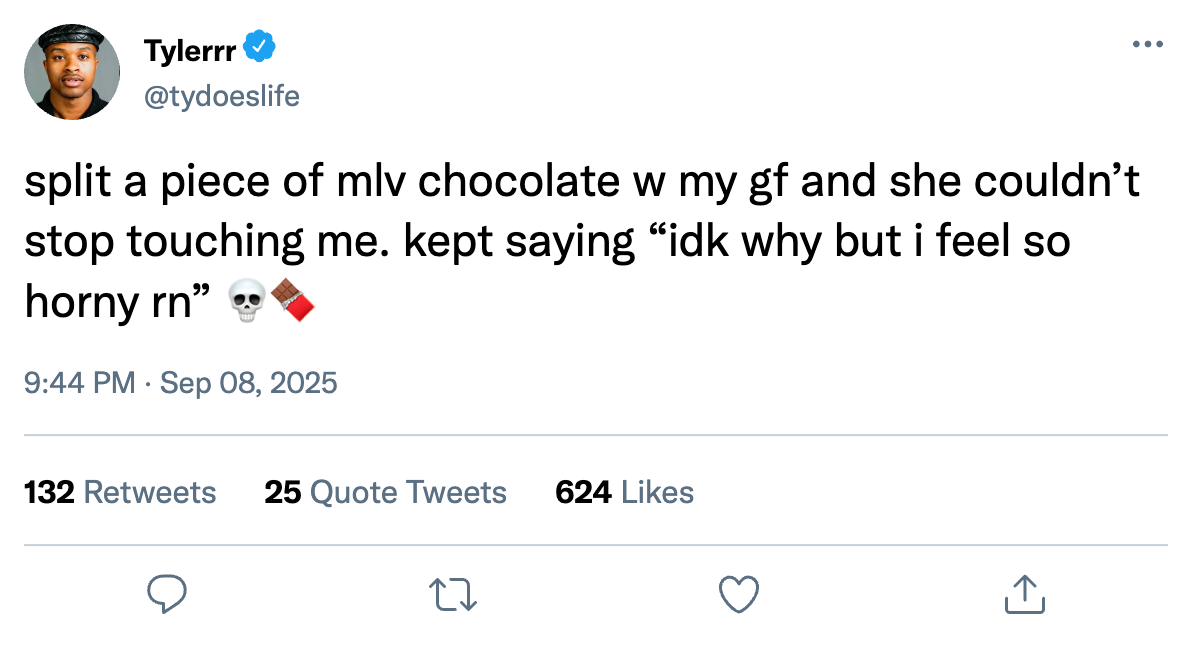This screenshot has height=668, width=1192.
Task: Click the 9:44 PM timestamp
Action: 79,382
